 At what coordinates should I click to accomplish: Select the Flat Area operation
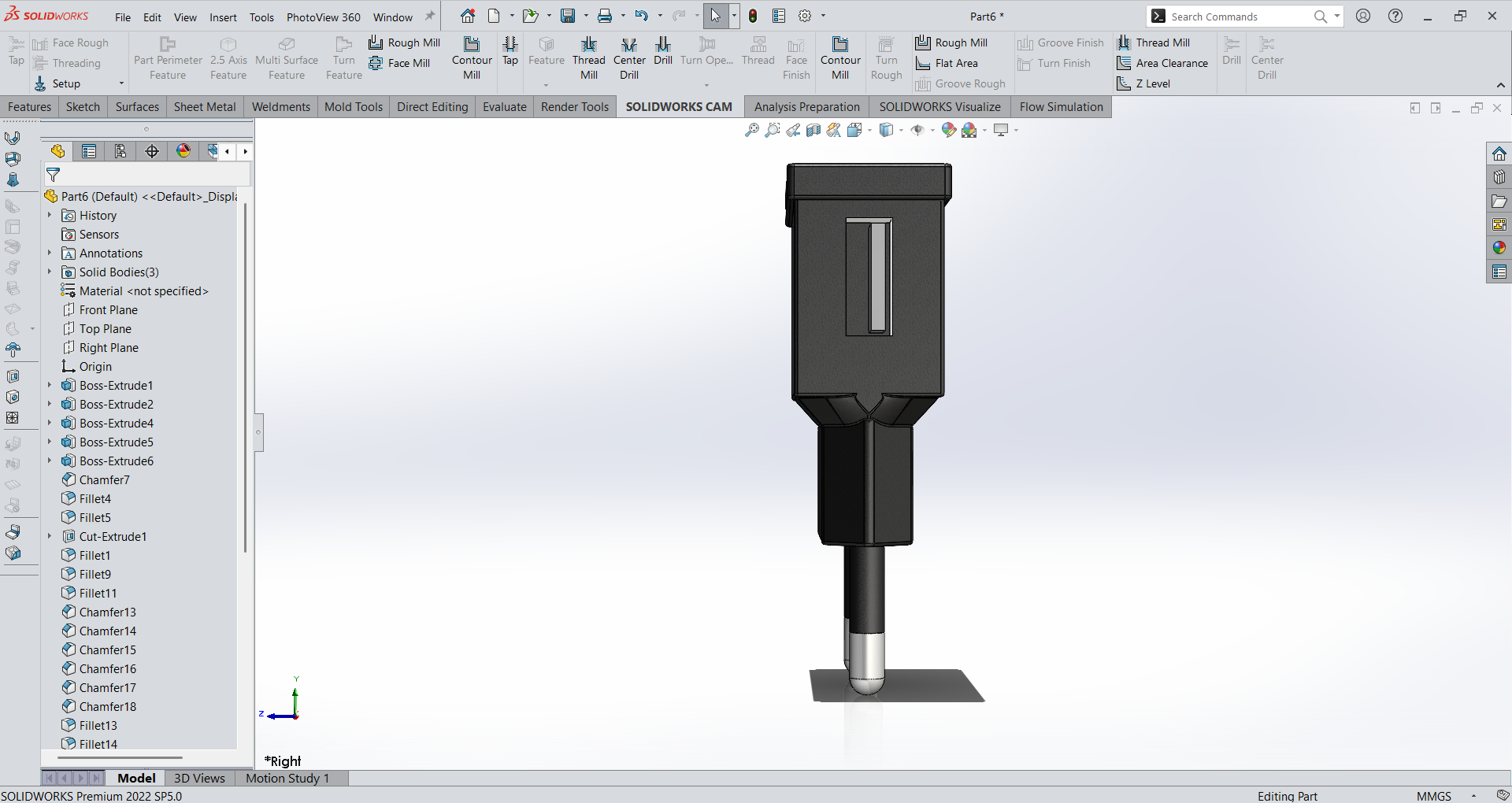pos(947,63)
